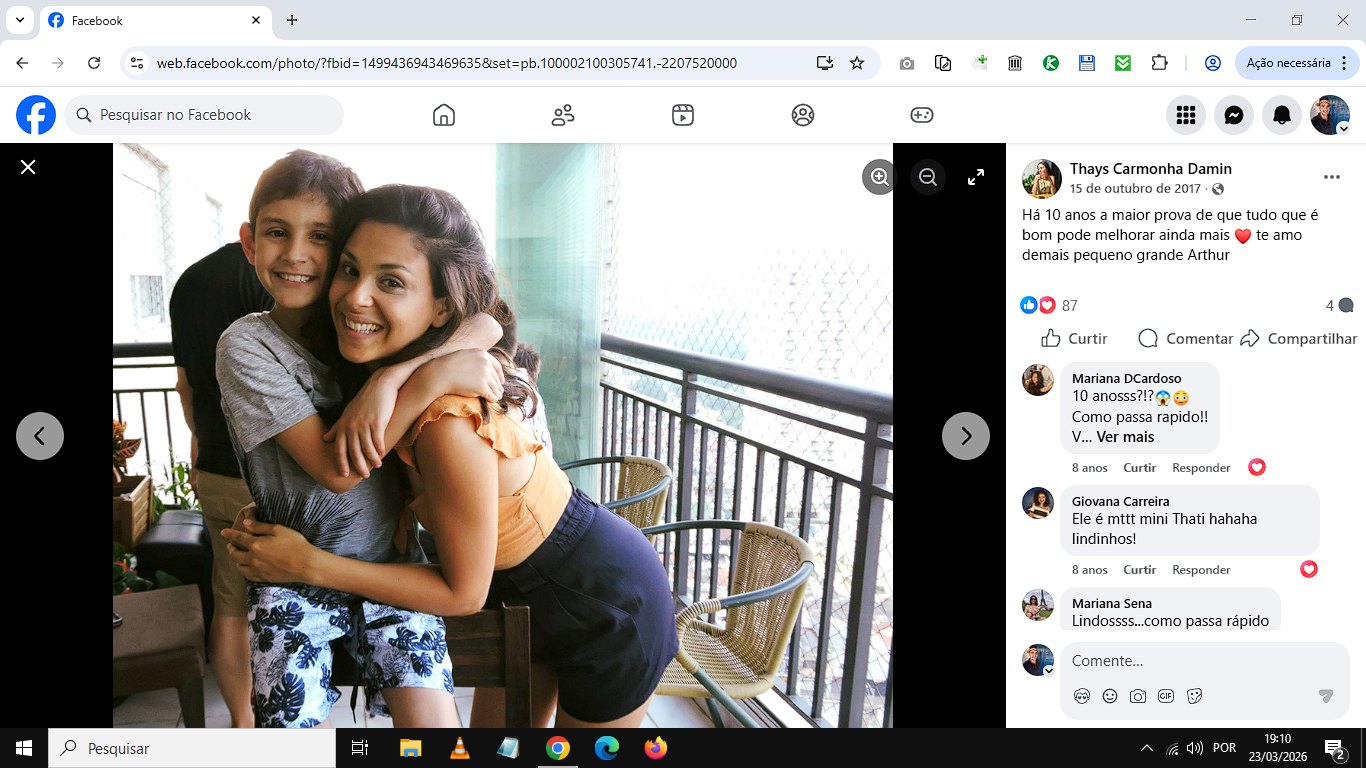The image size is (1366, 768).
Task: Click Compartilhar to share post
Action: pos(1299,338)
